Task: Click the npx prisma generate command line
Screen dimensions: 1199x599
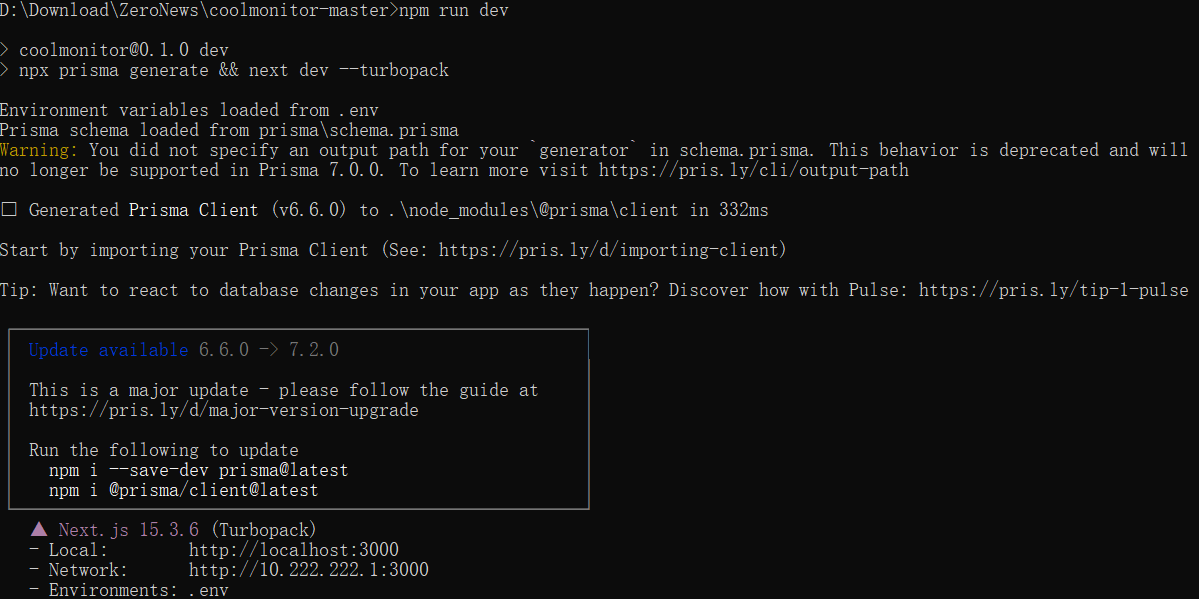Action: coord(233,70)
